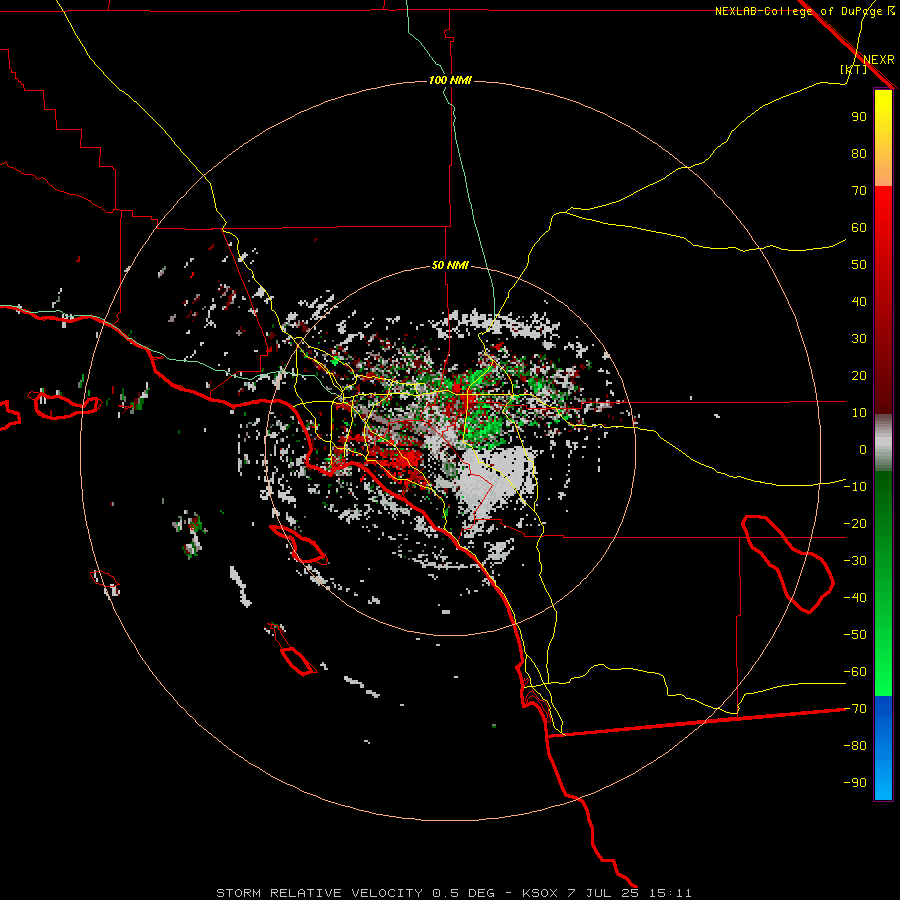Click the 10 value on the velocity scale
Screen dimensions: 900x900
[x=859, y=413]
